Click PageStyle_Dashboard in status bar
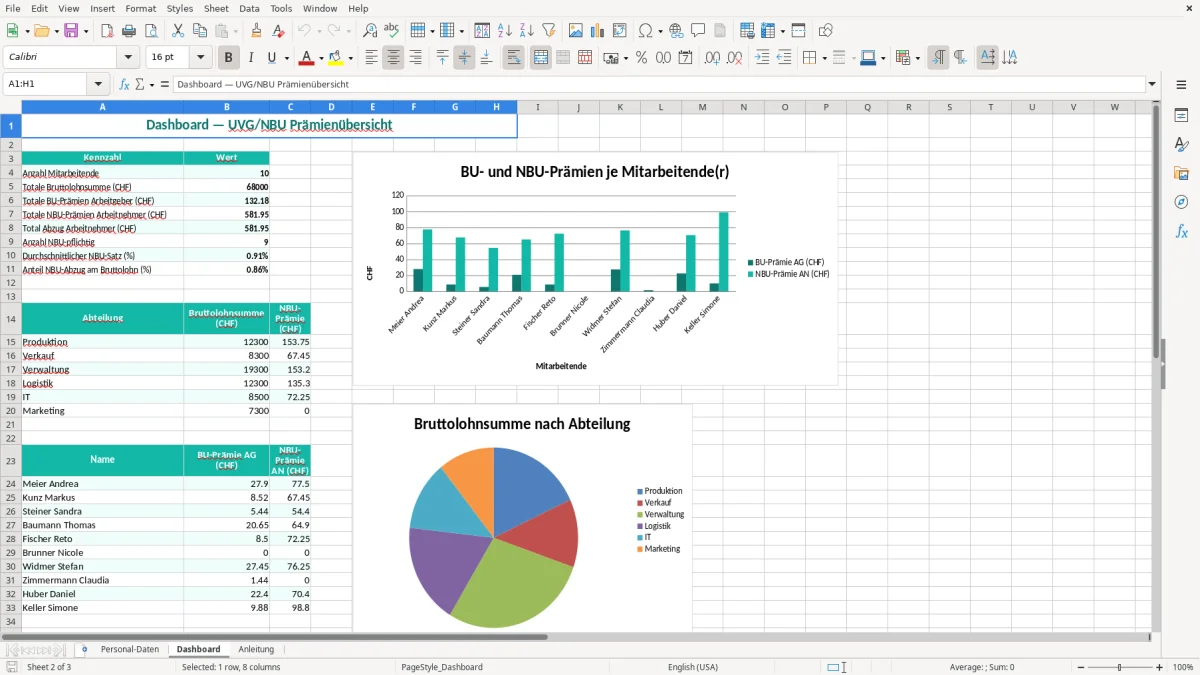 point(441,667)
